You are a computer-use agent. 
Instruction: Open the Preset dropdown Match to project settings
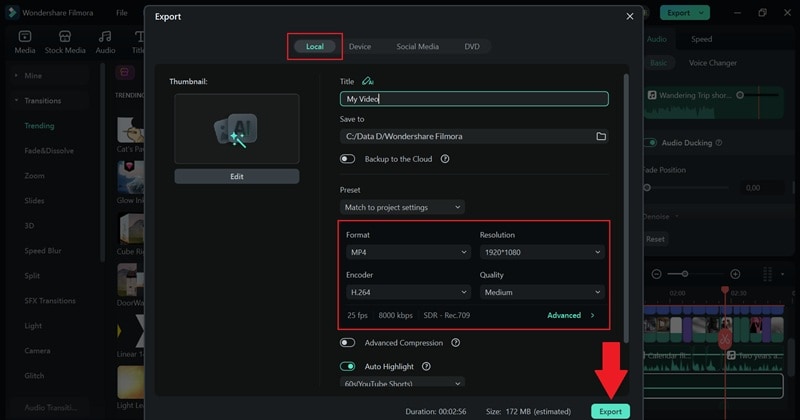[x=402, y=207]
